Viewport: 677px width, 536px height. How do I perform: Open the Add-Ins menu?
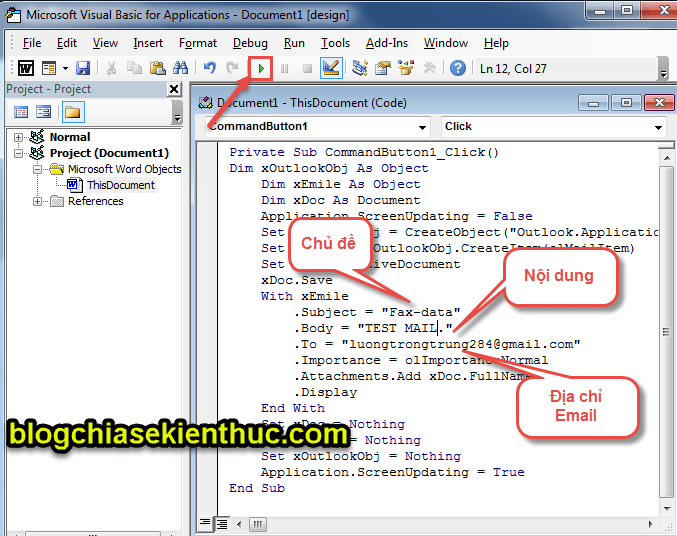click(x=387, y=43)
